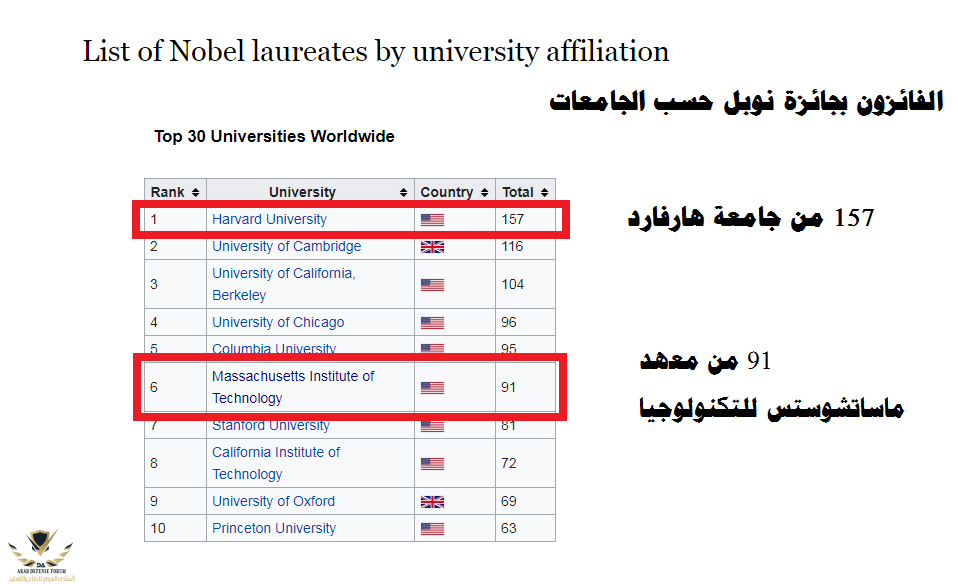Click the US flag in MIT row
The image size is (958, 584).
tap(433, 387)
